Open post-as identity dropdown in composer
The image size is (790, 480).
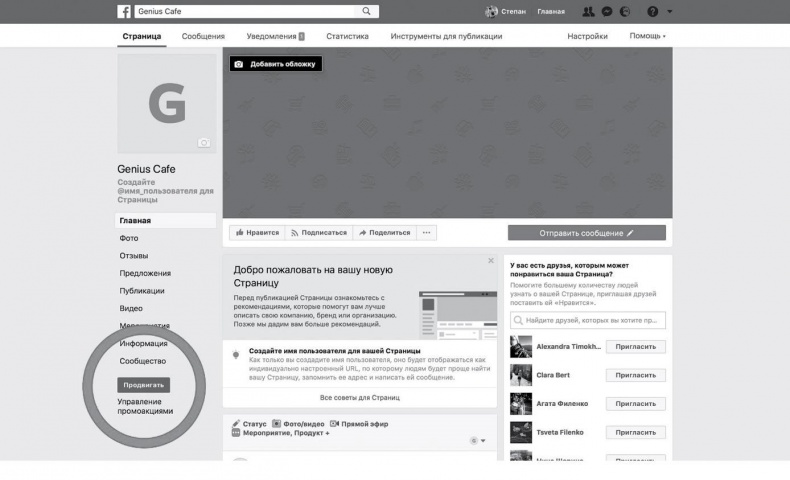478,441
